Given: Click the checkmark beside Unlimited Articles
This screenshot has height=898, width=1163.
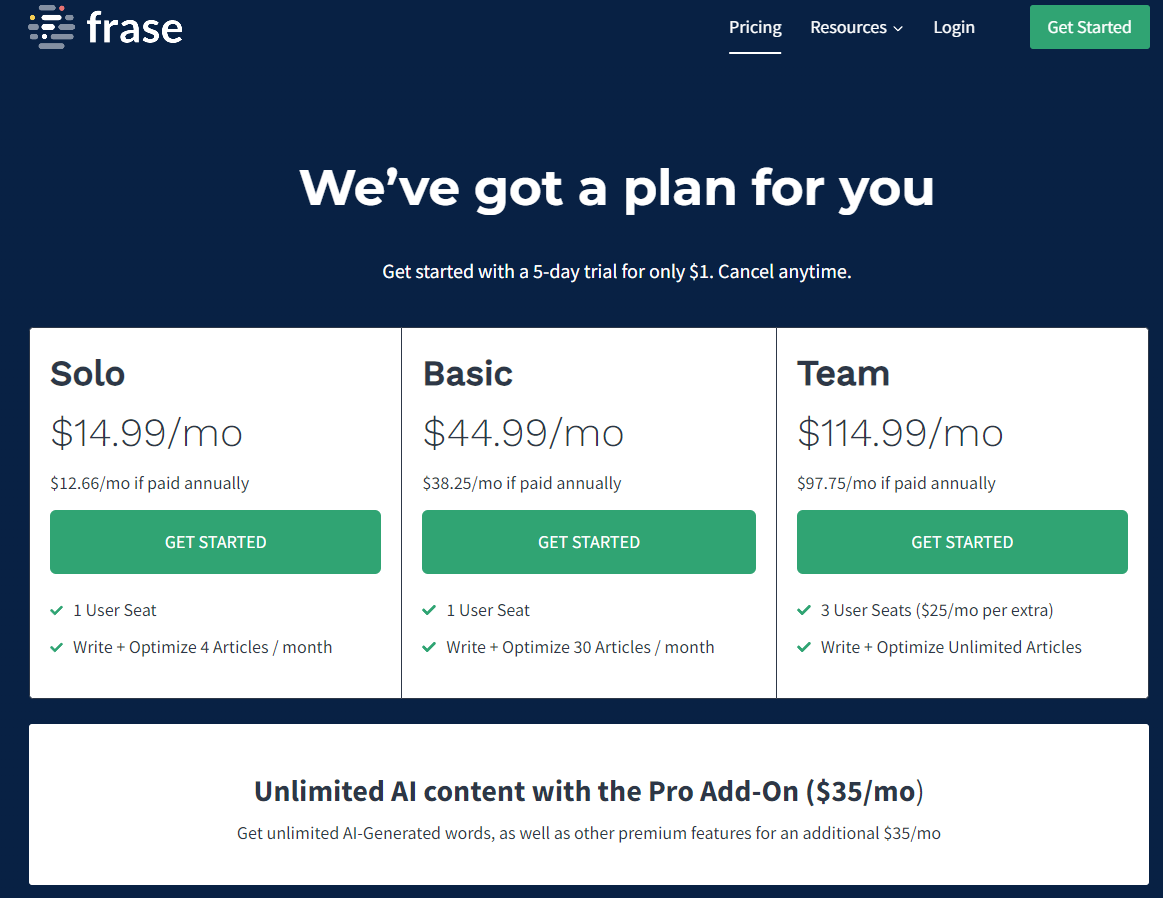Looking at the screenshot, I should click(x=804, y=647).
